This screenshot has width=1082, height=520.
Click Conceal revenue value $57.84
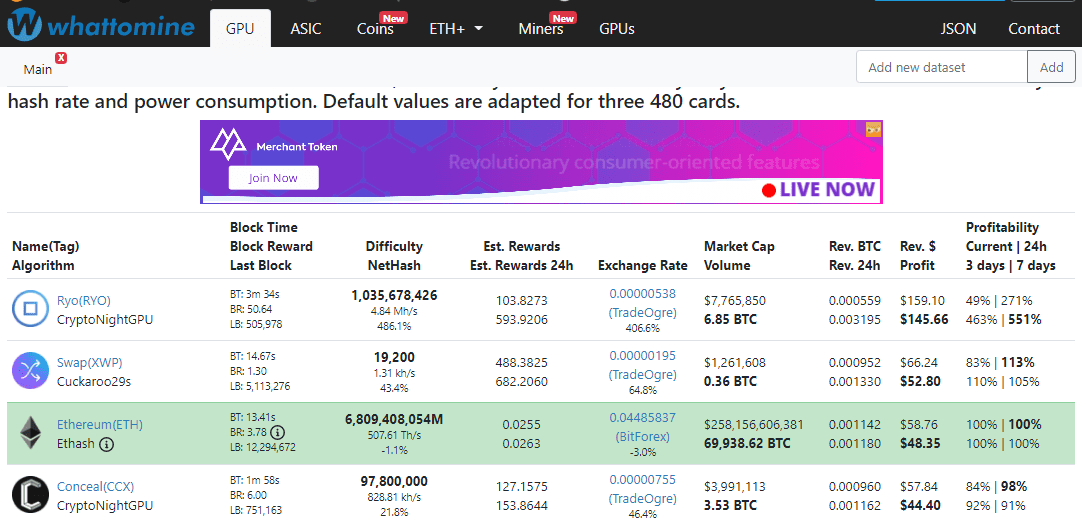920,488
